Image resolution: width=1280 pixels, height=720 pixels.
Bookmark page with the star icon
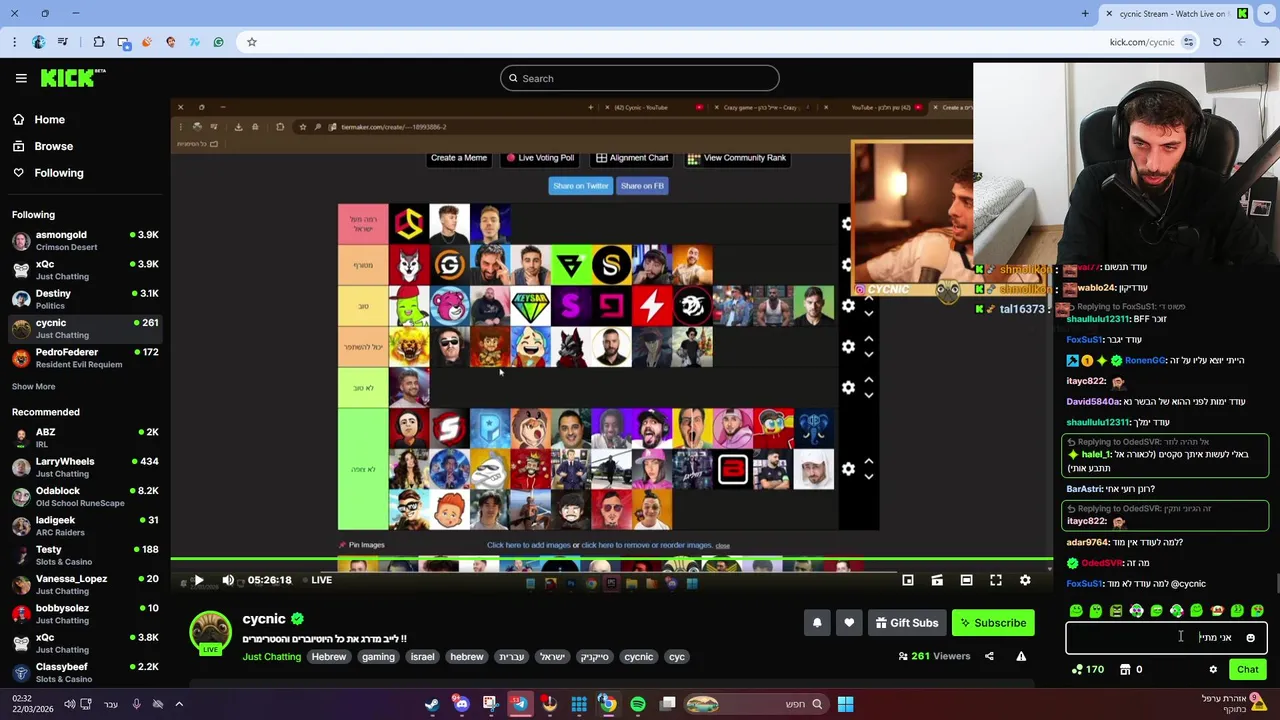pos(251,42)
